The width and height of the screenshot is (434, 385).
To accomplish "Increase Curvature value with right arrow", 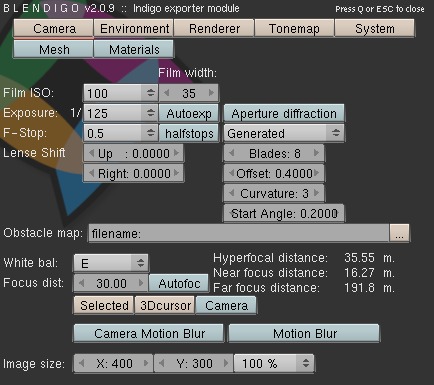I will point(317,193).
